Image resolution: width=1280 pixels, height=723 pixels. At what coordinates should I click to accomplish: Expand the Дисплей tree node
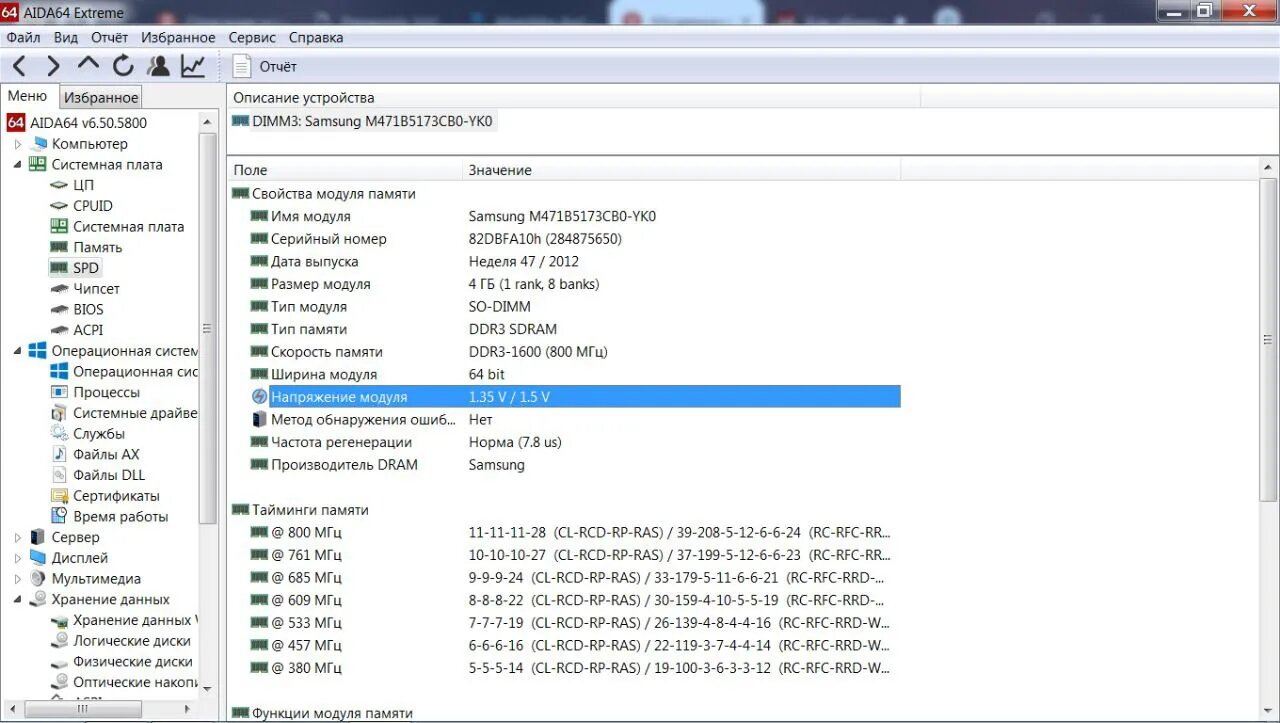coord(18,558)
